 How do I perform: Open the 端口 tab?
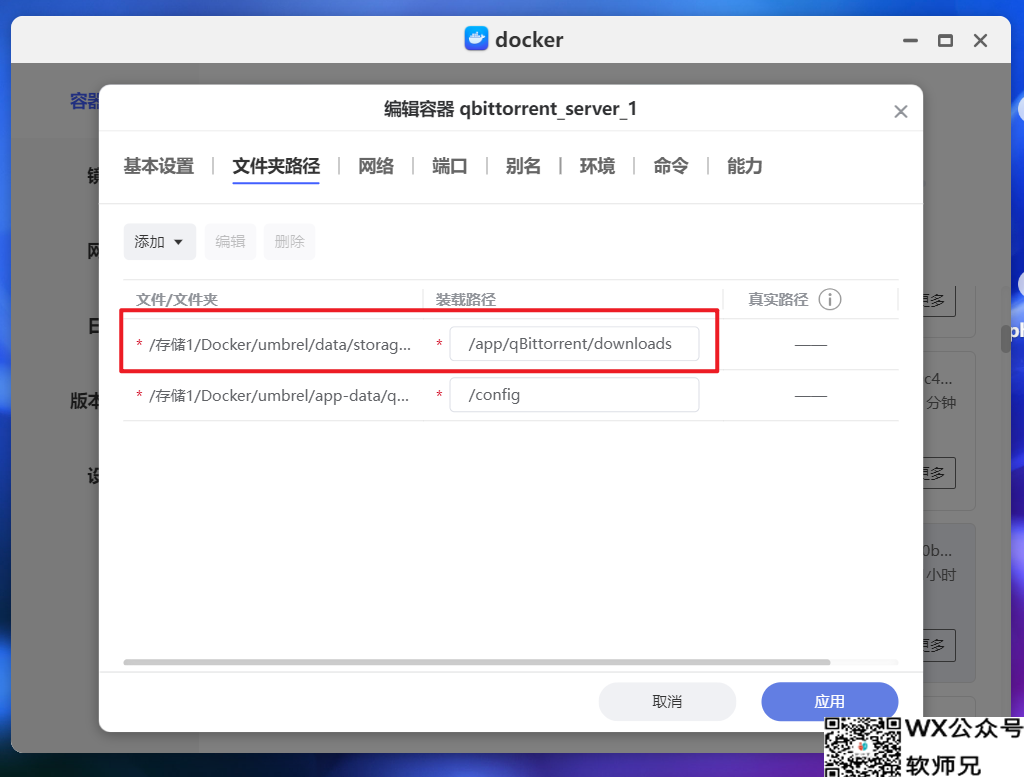click(x=449, y=166)
